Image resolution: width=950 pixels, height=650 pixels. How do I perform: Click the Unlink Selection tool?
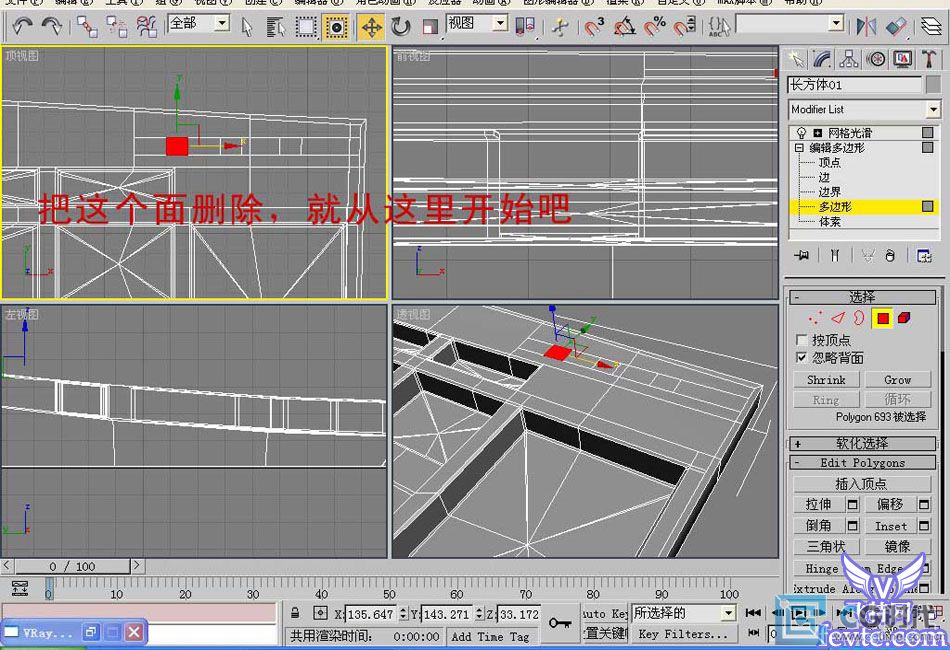tap(116, 27)
